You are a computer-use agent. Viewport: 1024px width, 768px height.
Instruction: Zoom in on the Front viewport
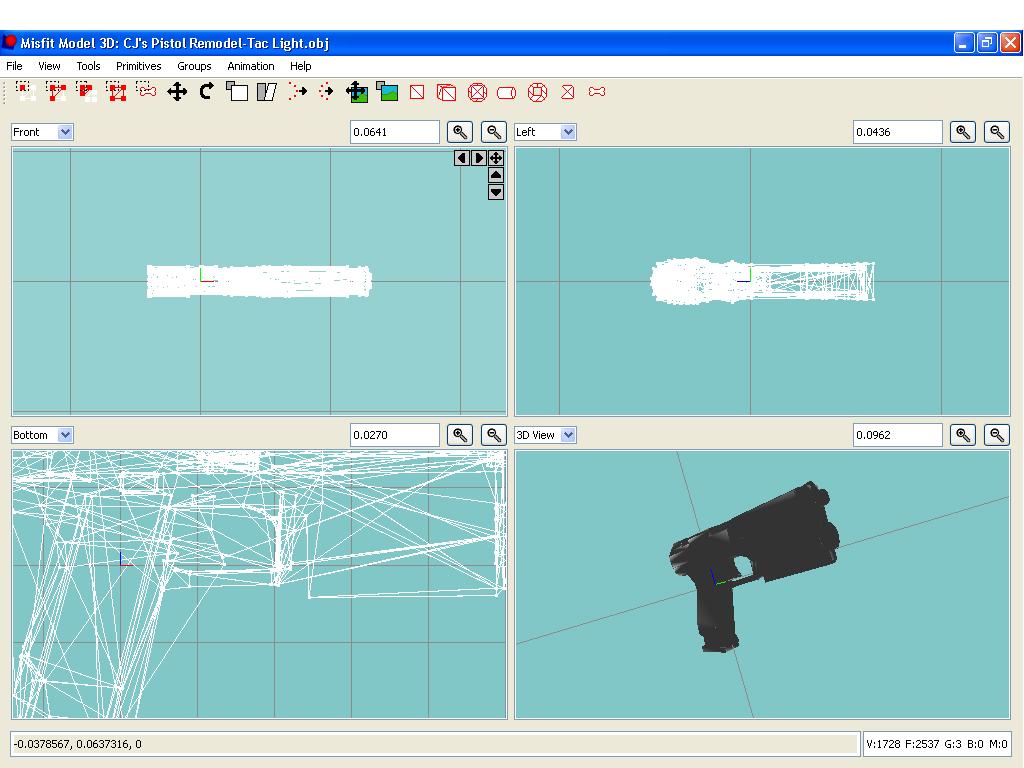pyautogui.click(x=460, y=132)
